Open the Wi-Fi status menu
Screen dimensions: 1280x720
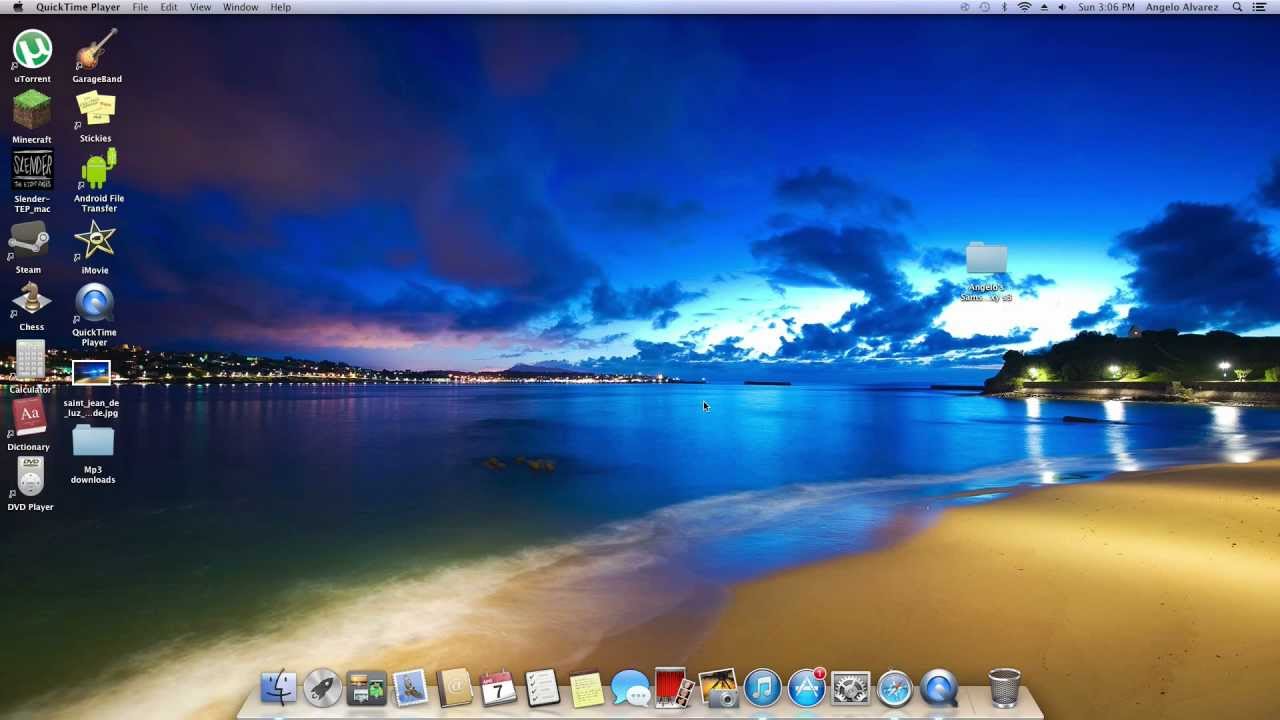(1024, 7)
